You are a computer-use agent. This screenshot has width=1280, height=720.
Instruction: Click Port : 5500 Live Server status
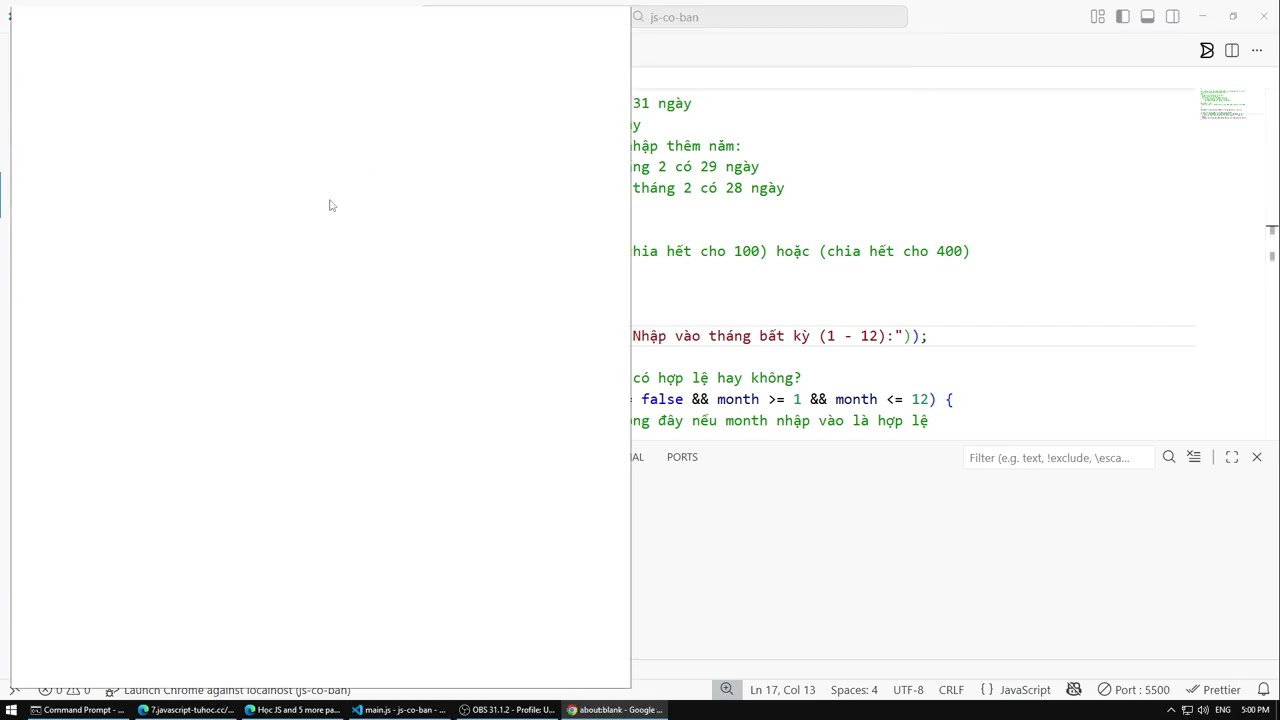pos(1134,690)
